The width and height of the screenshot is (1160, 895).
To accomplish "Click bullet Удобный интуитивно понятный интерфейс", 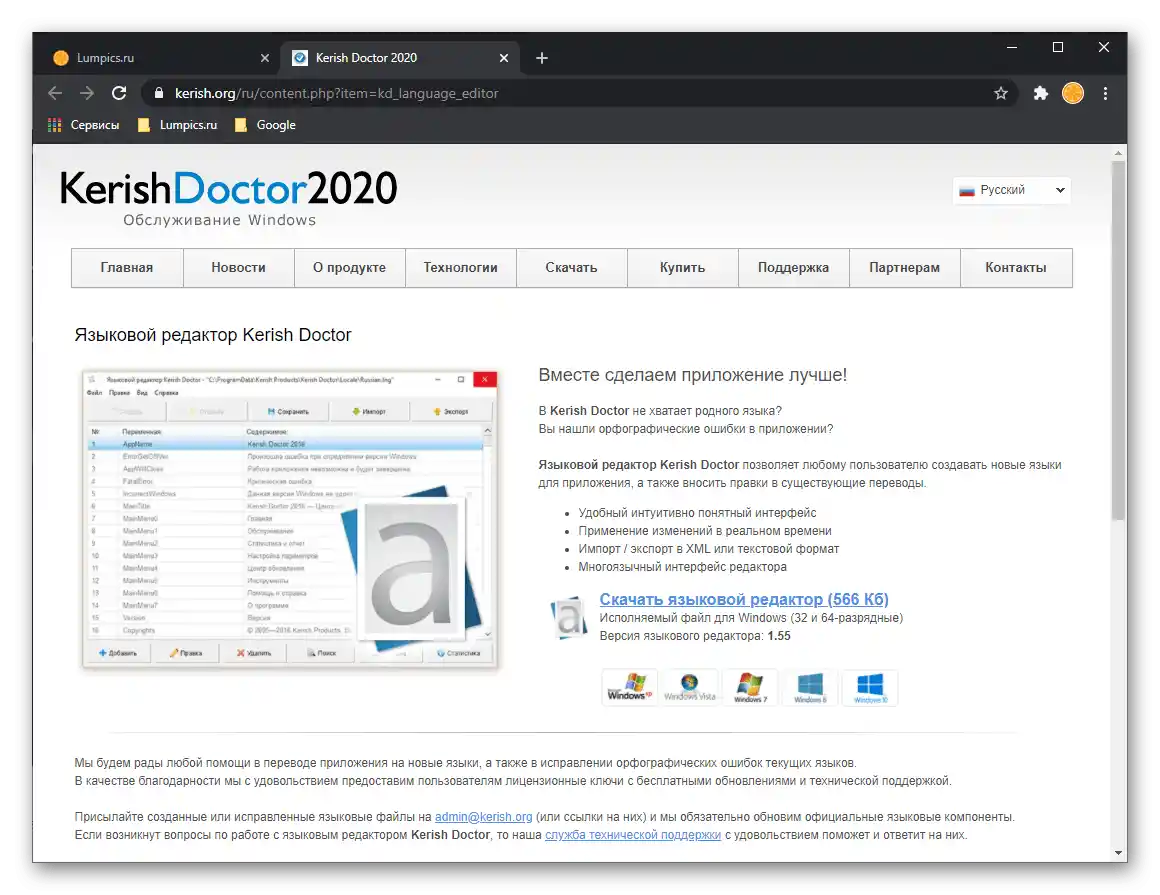I will [x=697, y=513].
